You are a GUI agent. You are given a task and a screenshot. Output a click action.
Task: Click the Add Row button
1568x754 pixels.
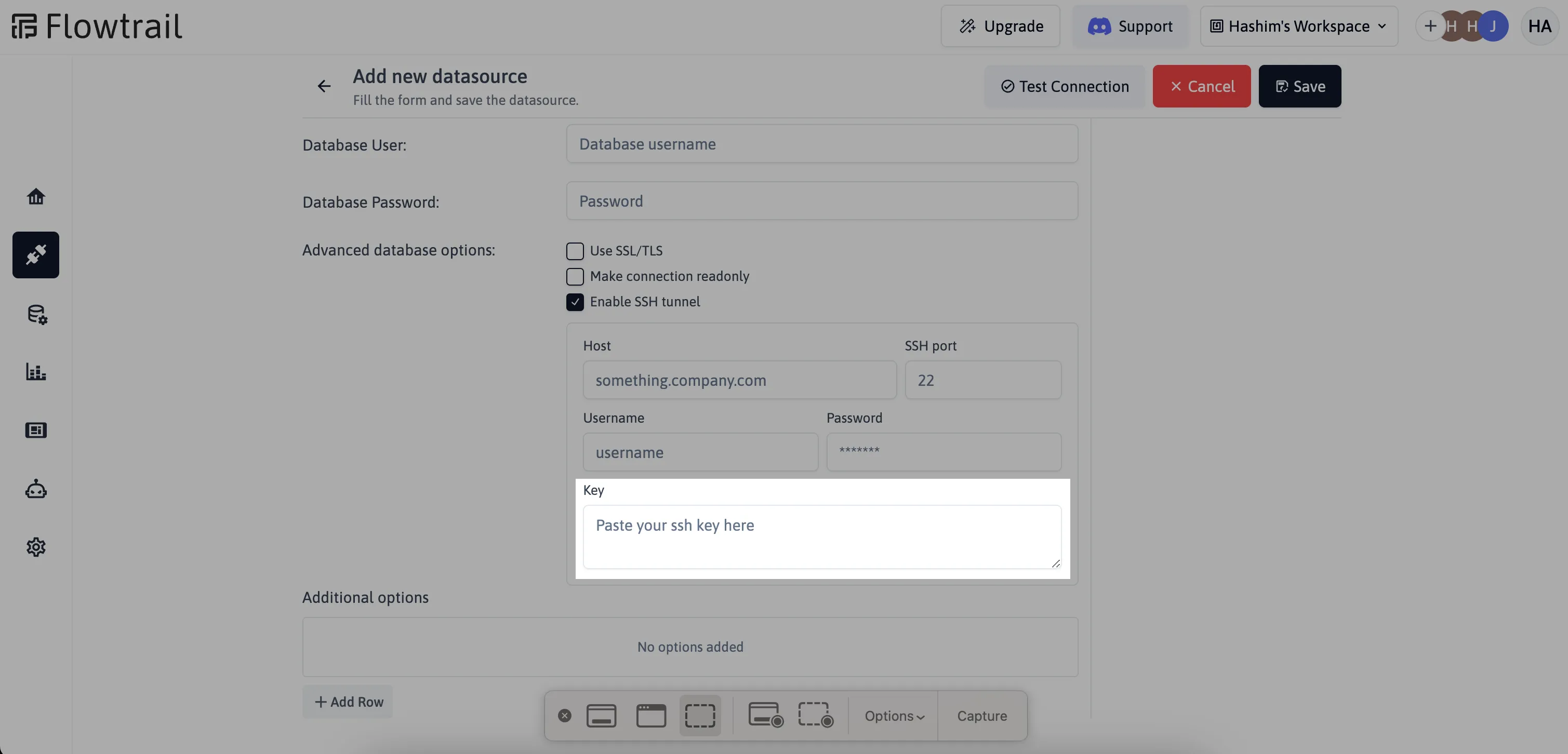[348, 702]
